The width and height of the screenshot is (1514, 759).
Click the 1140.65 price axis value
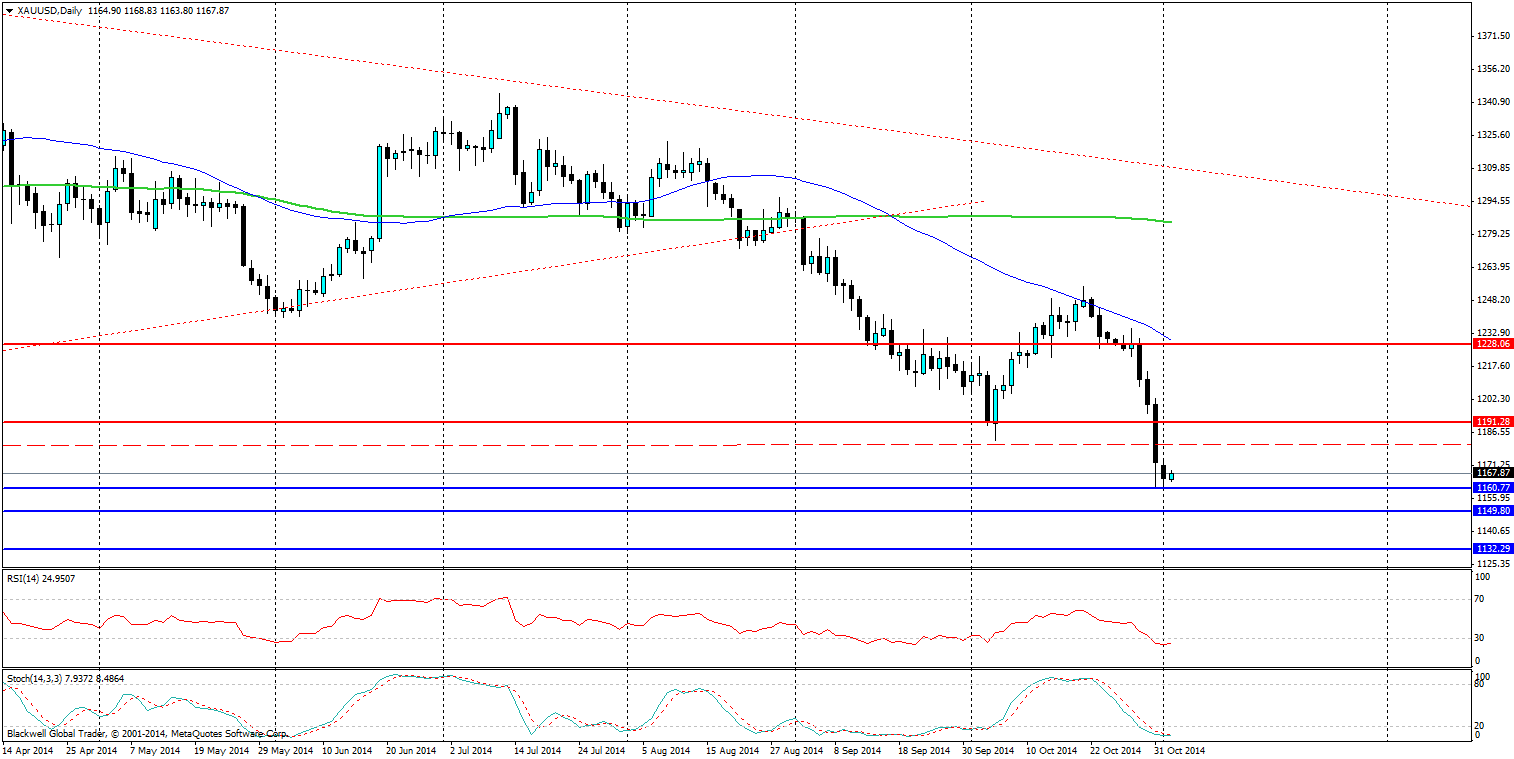[x=1493, y=531]
